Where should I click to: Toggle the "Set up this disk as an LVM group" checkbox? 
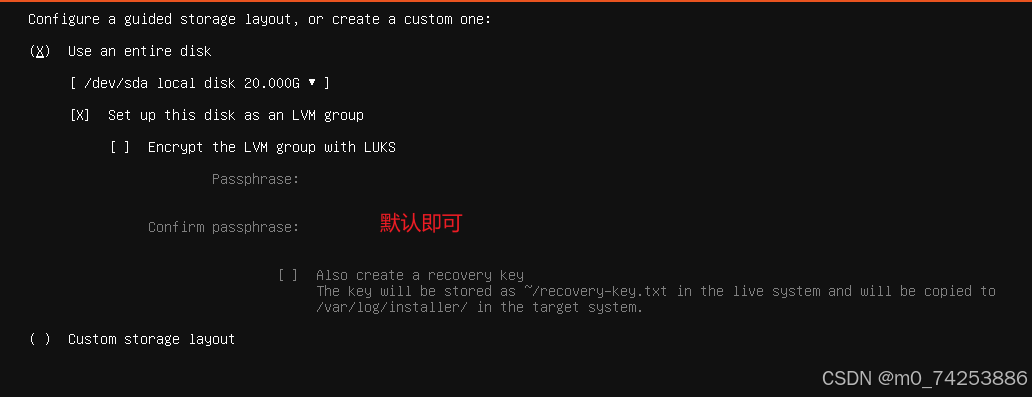[x=80, y=115]
